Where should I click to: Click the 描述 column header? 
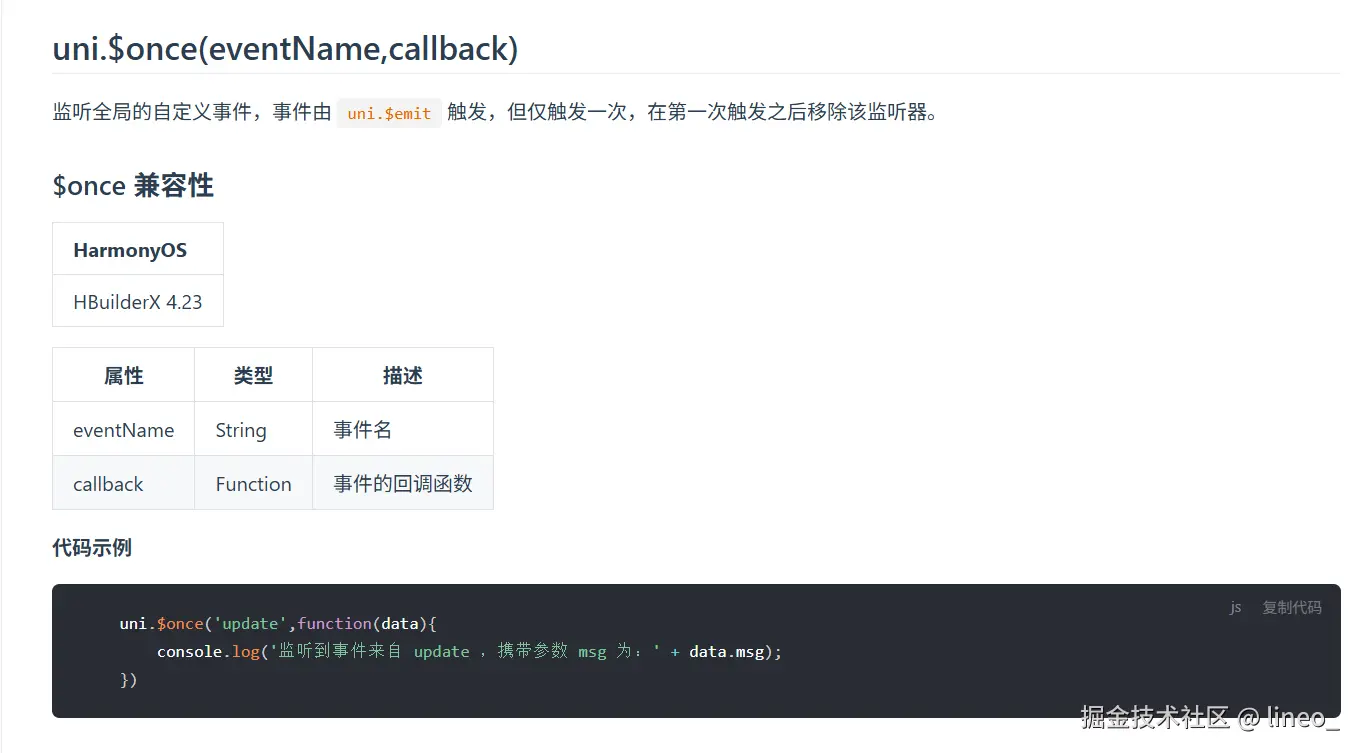tap(403, 376)
